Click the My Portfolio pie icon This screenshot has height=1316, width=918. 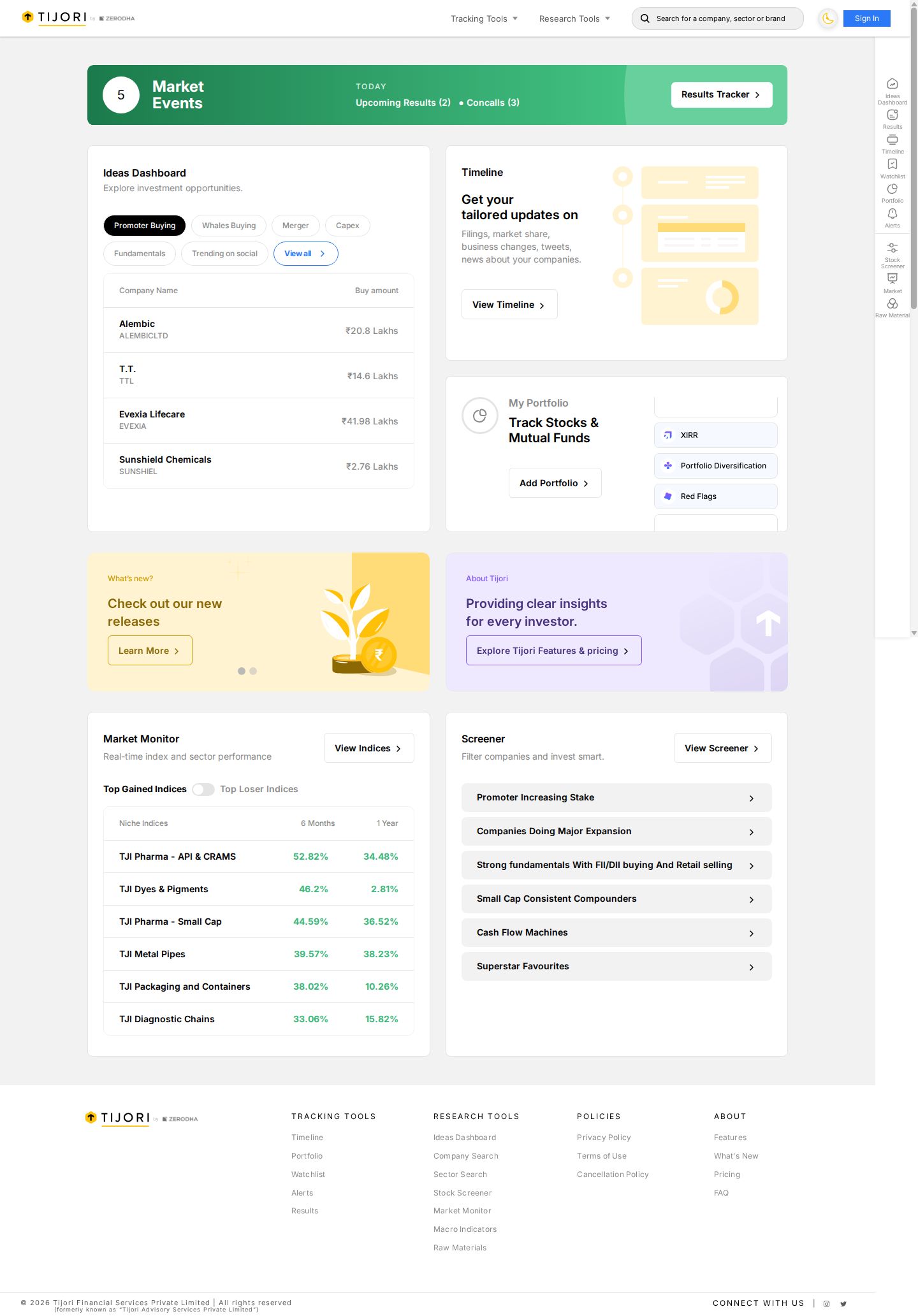tap(480, 416)
